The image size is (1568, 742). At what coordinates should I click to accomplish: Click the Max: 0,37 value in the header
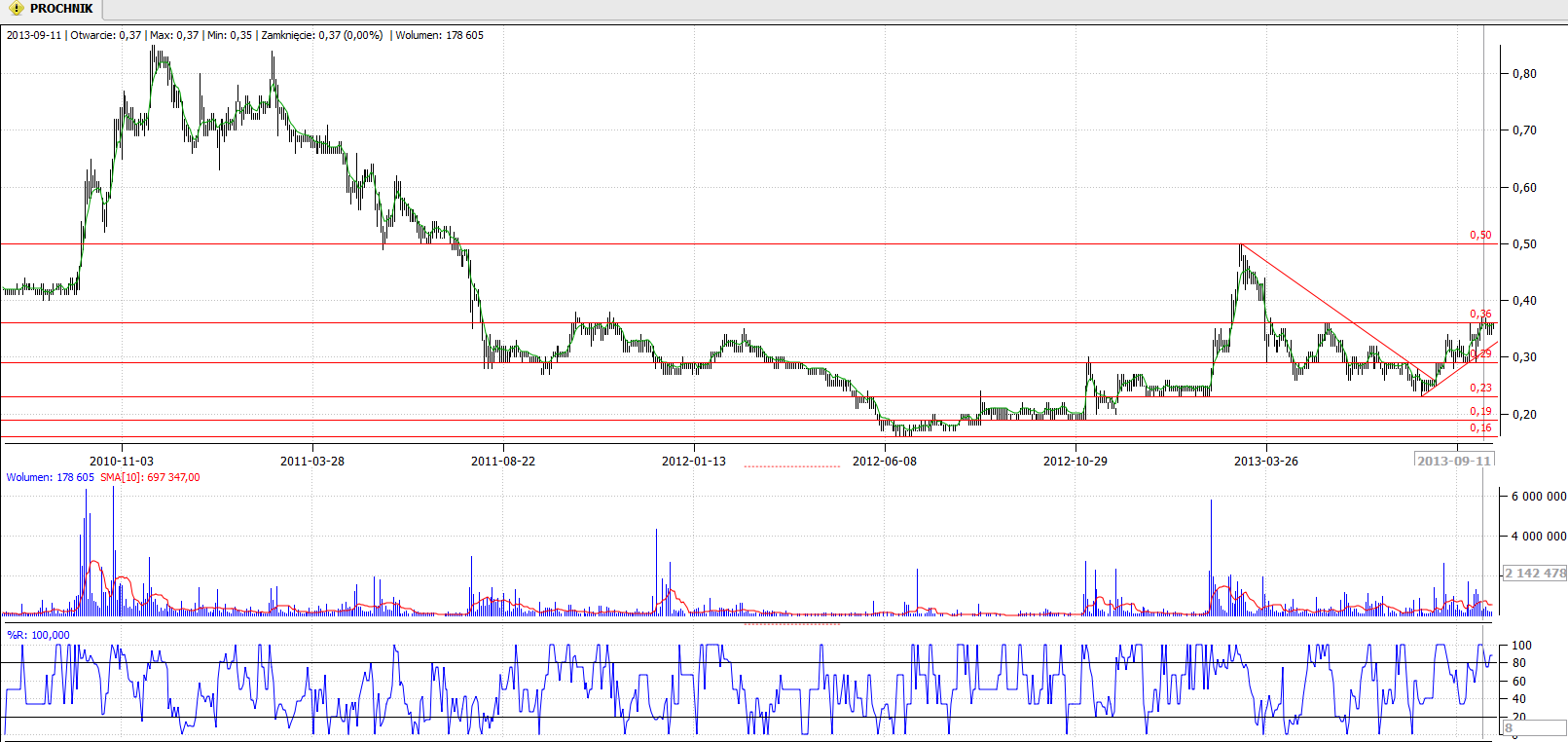point(174,35)
